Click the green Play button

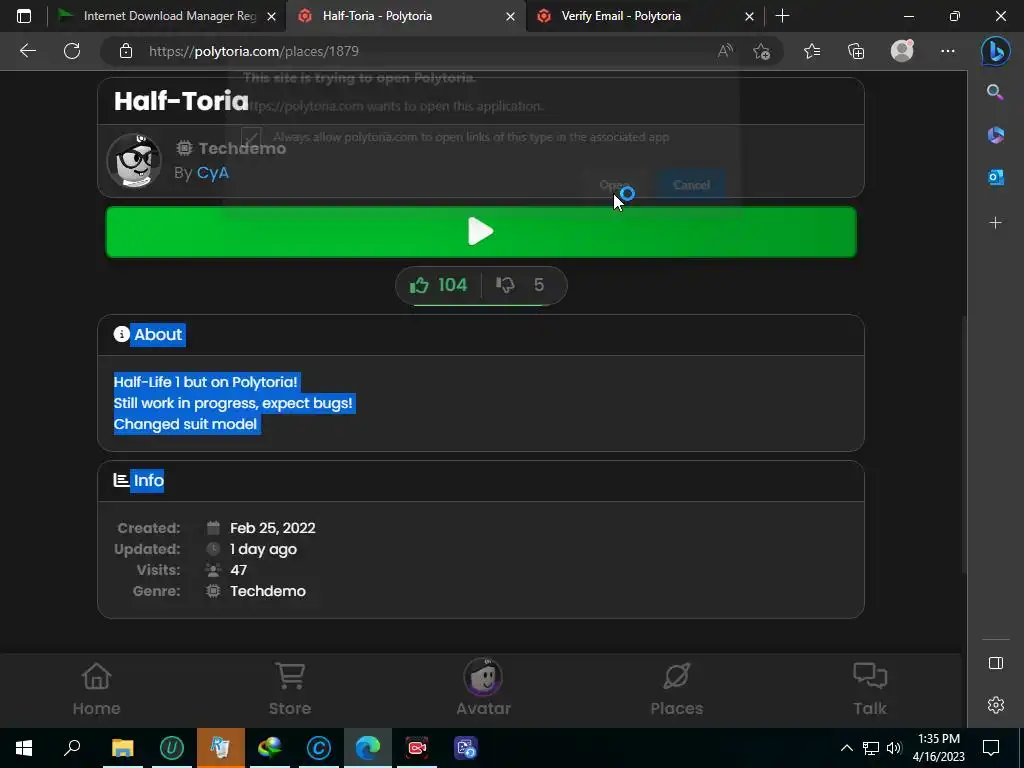(x=481, y=232)
